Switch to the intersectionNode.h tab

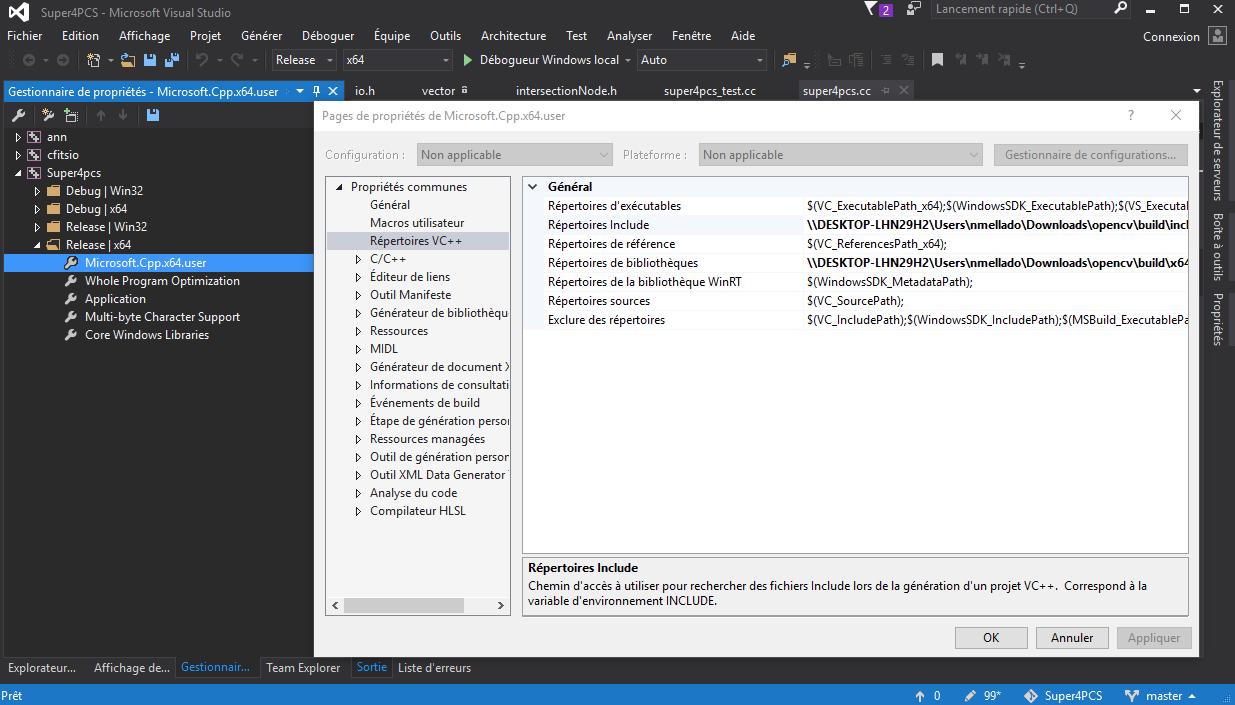point(566,91)
